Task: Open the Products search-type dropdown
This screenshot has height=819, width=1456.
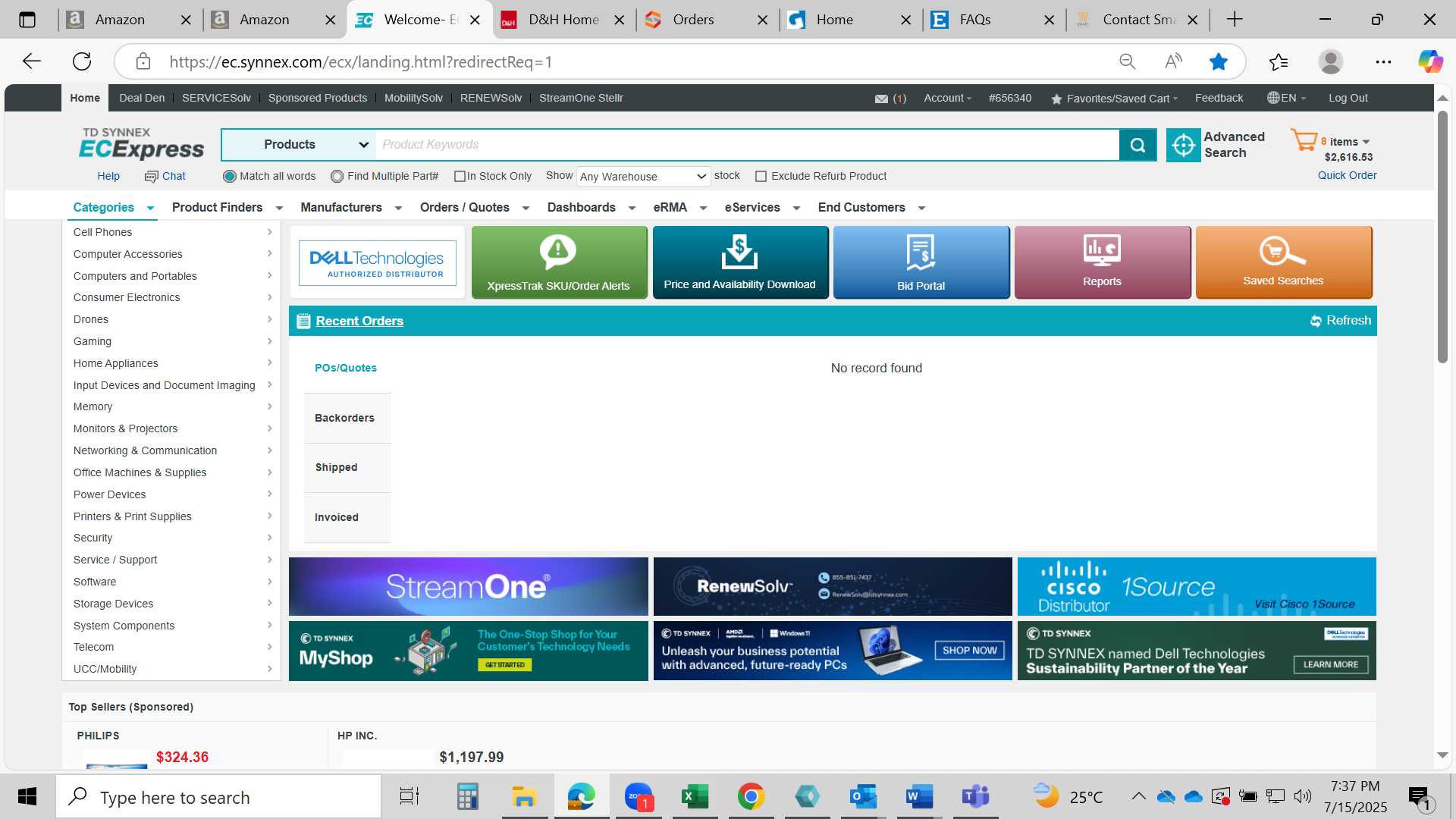Action: (299, 145)
